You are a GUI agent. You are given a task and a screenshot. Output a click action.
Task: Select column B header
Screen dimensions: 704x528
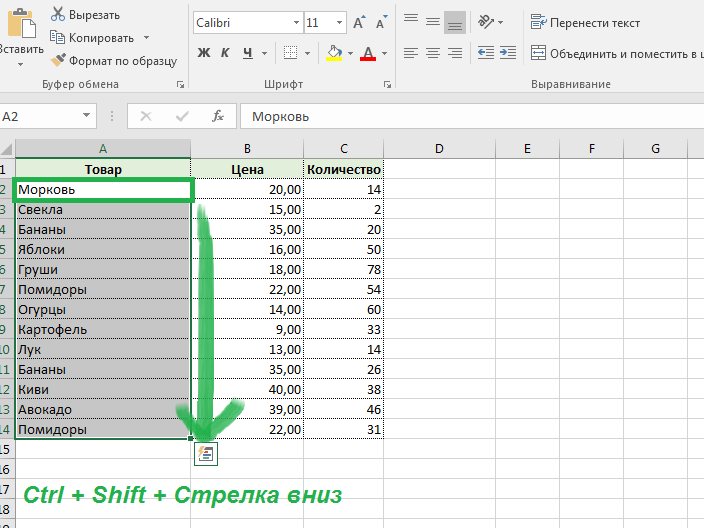pyautogui.click(x=247, y=149)
